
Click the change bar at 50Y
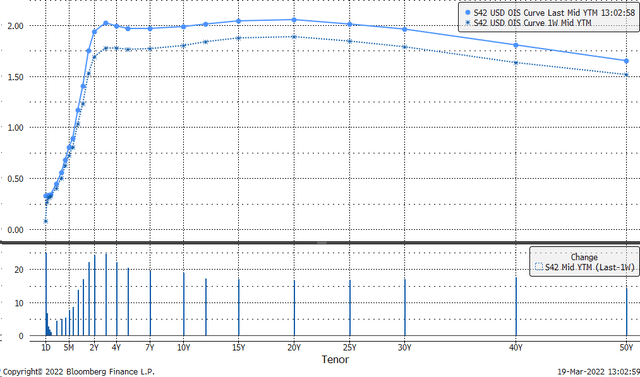click(x=627, y=312)
